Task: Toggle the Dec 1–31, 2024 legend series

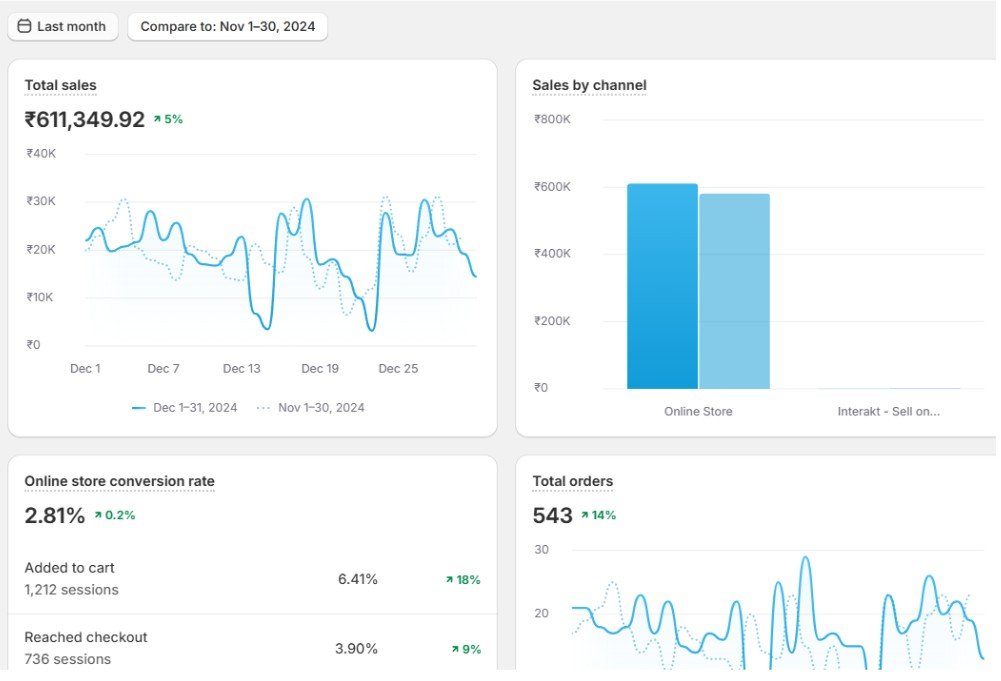Action: point(184,408)
